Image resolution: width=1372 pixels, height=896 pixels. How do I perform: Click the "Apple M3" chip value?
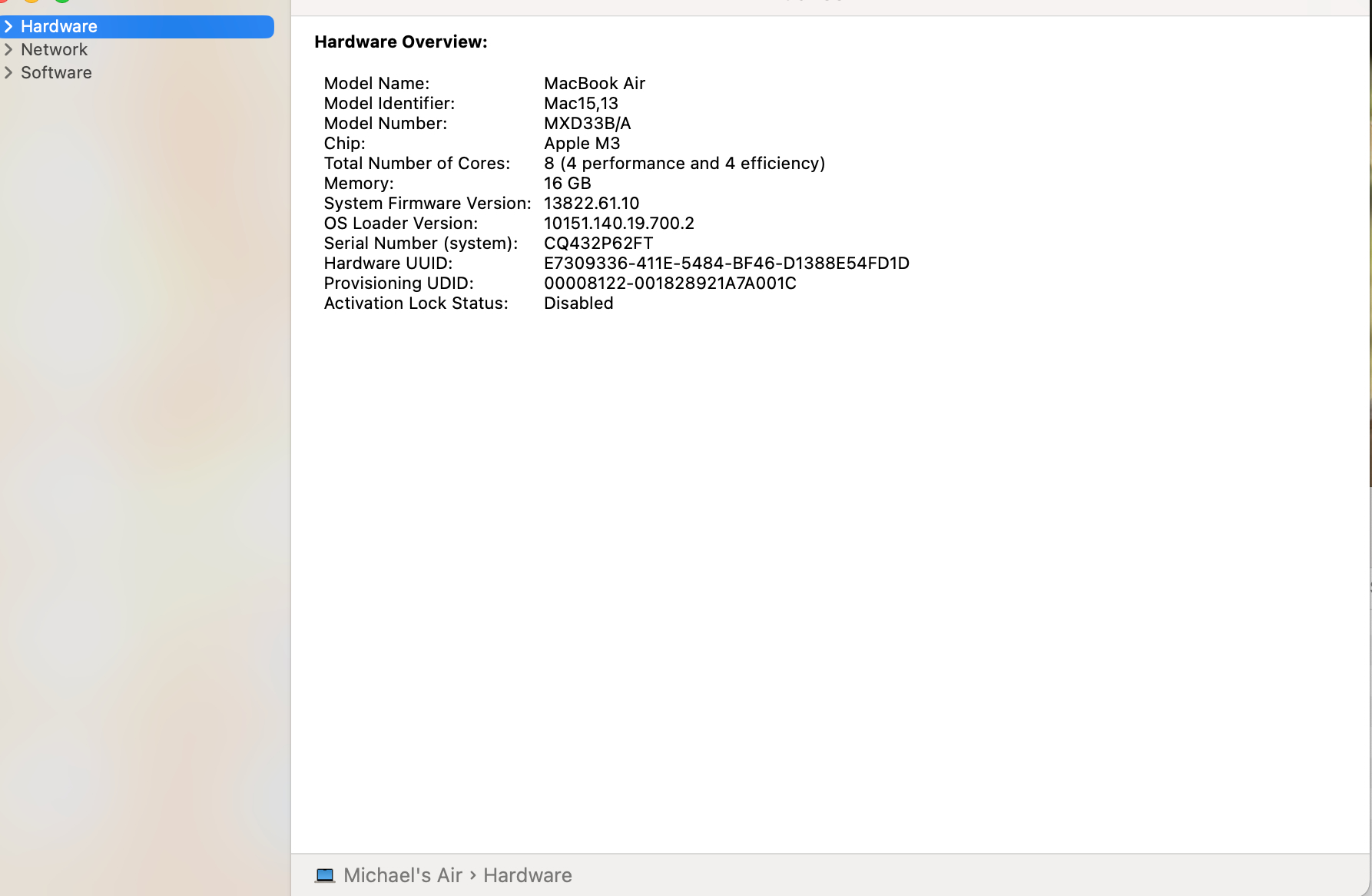582,143
